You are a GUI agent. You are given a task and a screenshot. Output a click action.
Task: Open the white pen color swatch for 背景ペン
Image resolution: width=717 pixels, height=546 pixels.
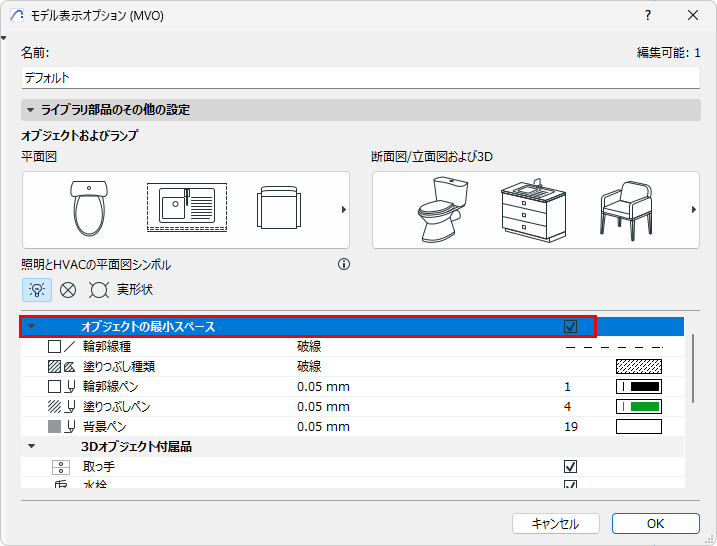[639, 427]
